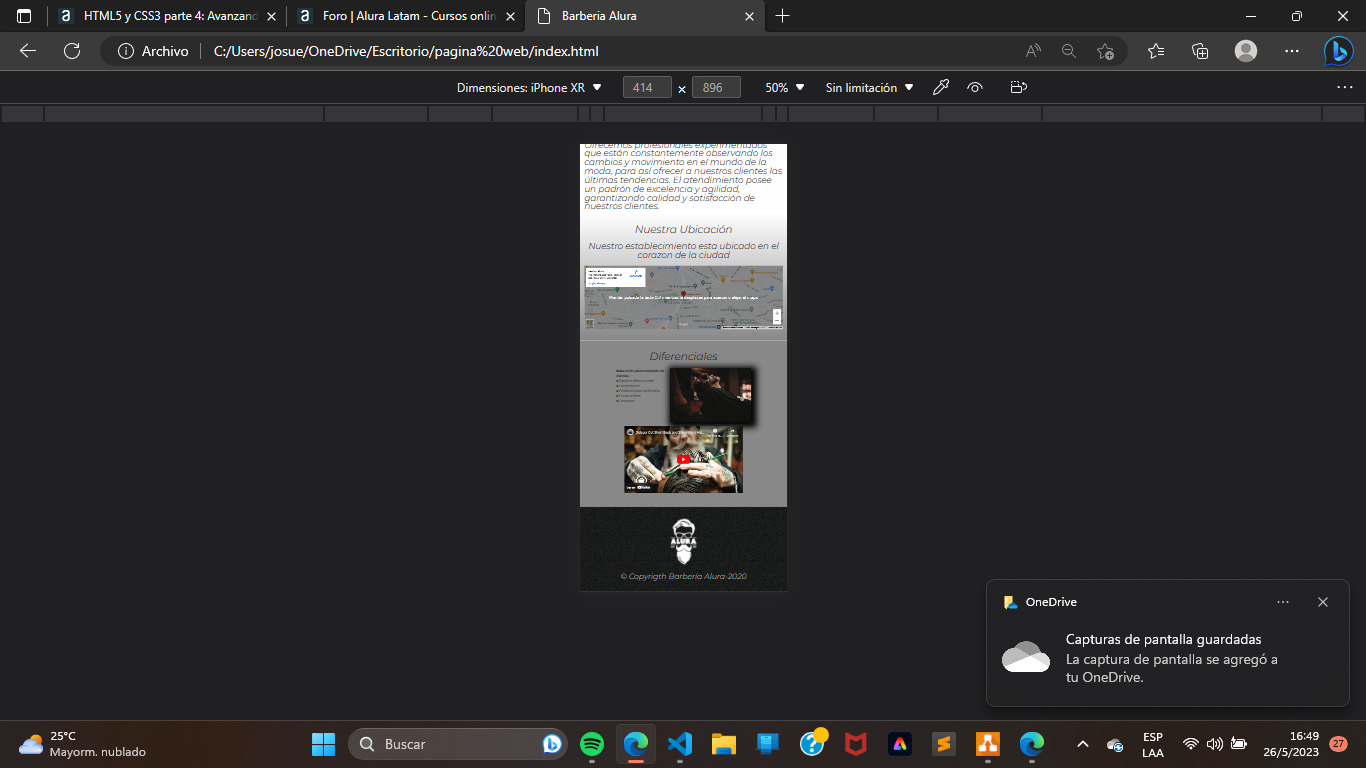Viewport: 1366px width, 768px height.
Task: Open OneDrive notification options menu
Action: (1283, 602)
